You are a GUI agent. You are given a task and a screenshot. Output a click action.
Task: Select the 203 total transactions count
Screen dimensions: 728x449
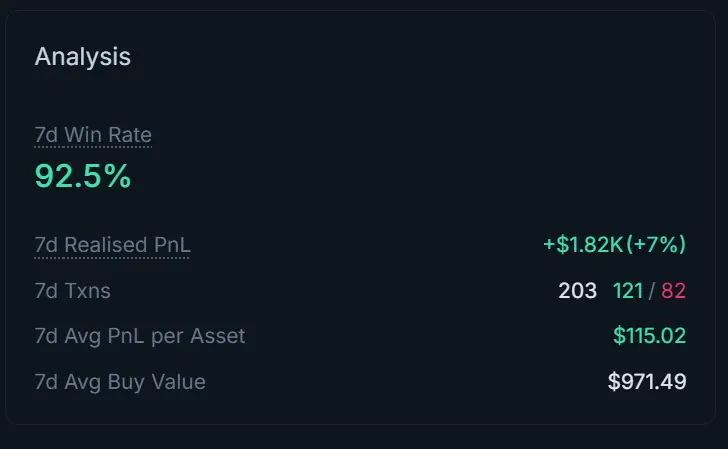point(577,291)
